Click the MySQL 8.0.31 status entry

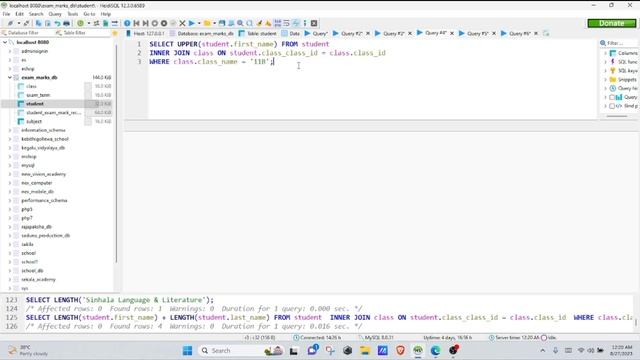(376, 338)
